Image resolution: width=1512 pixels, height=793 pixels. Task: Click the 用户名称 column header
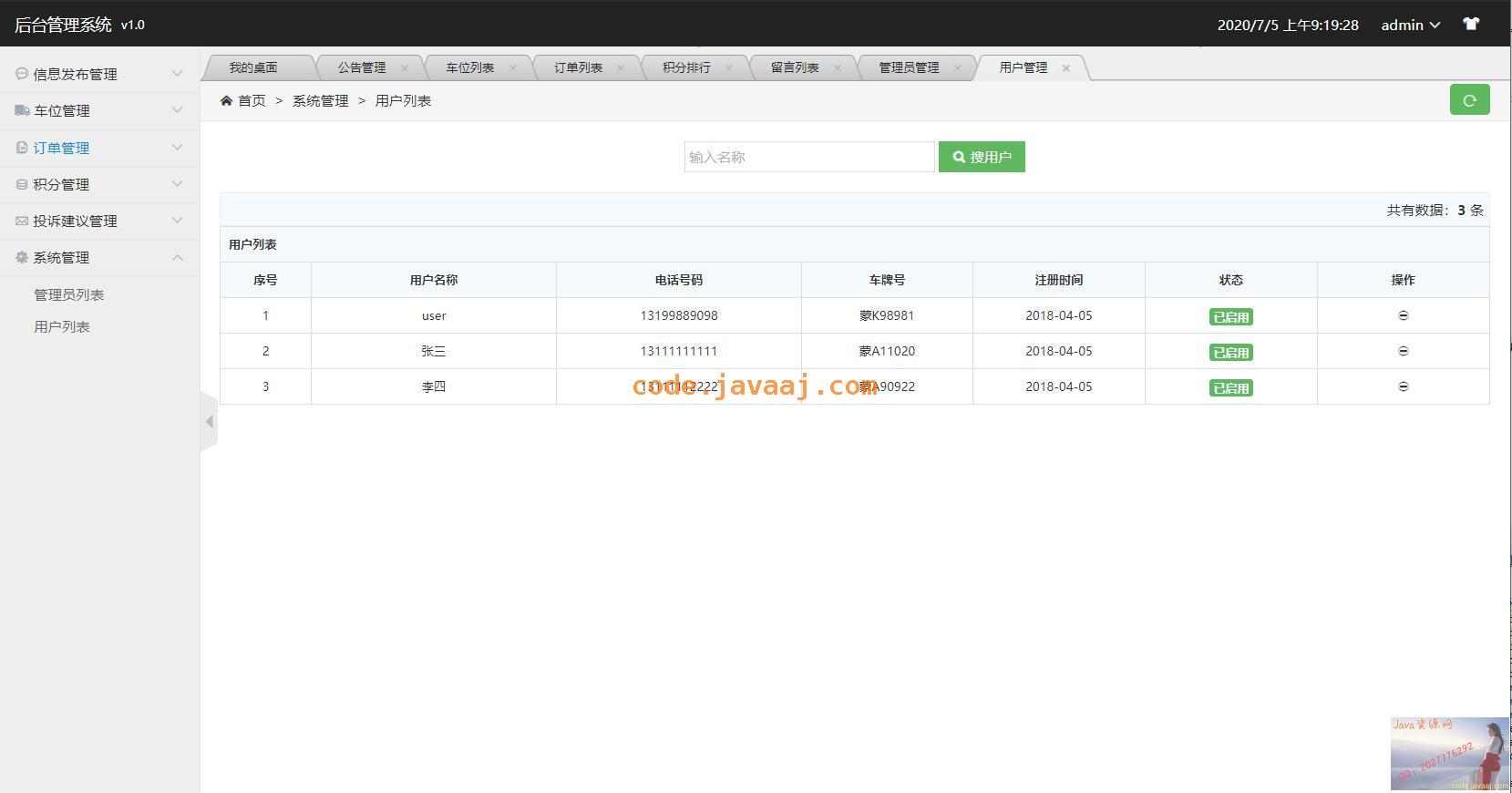[x=434, y=280]
